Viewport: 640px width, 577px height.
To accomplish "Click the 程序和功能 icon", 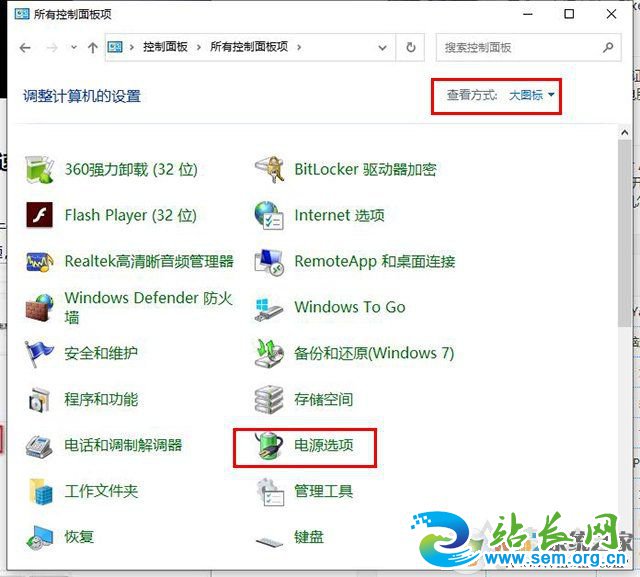I will point(39,399).
